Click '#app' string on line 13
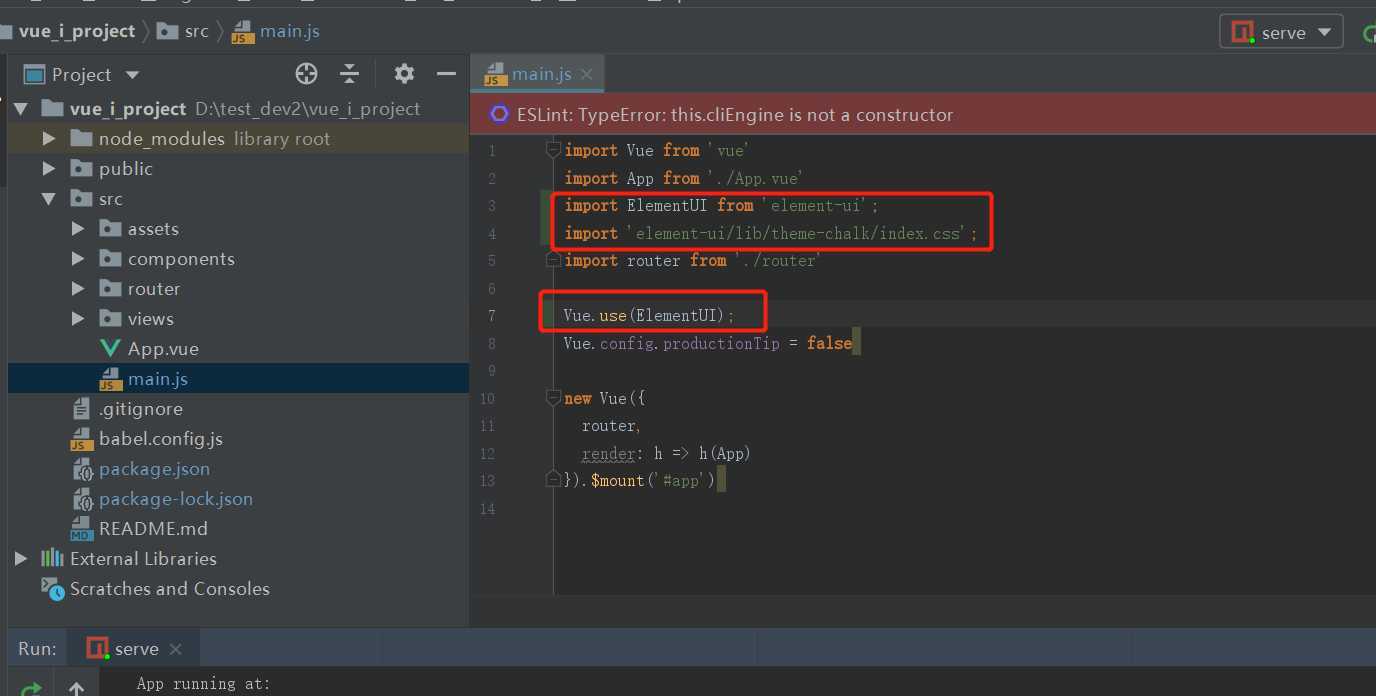The height and width of the screenshot is (696, 1376). point(684,480)
